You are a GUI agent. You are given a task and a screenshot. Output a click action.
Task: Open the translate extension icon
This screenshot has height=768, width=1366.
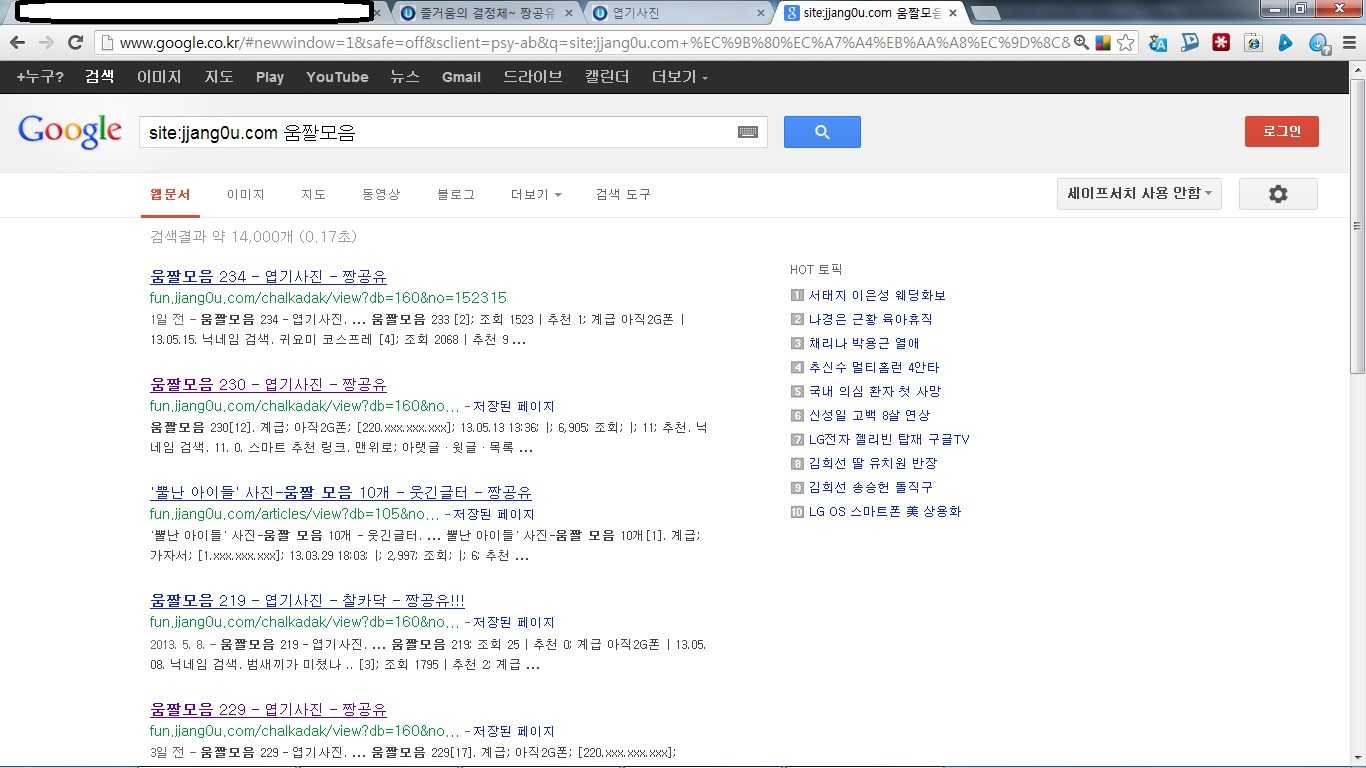tap(1158, 43)
